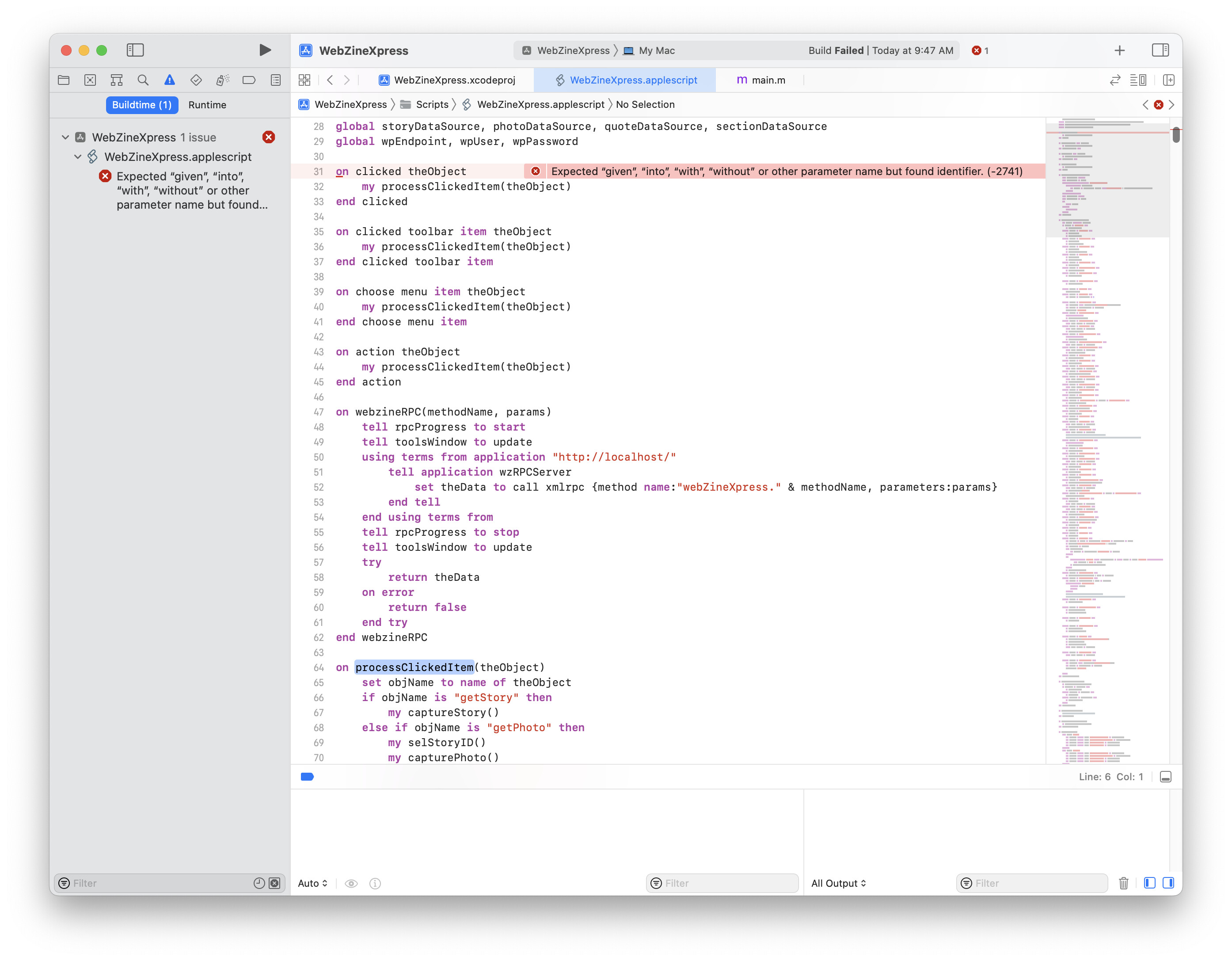
Task: Open the Find navigator magnifier icon
Action: coord(143,80)
